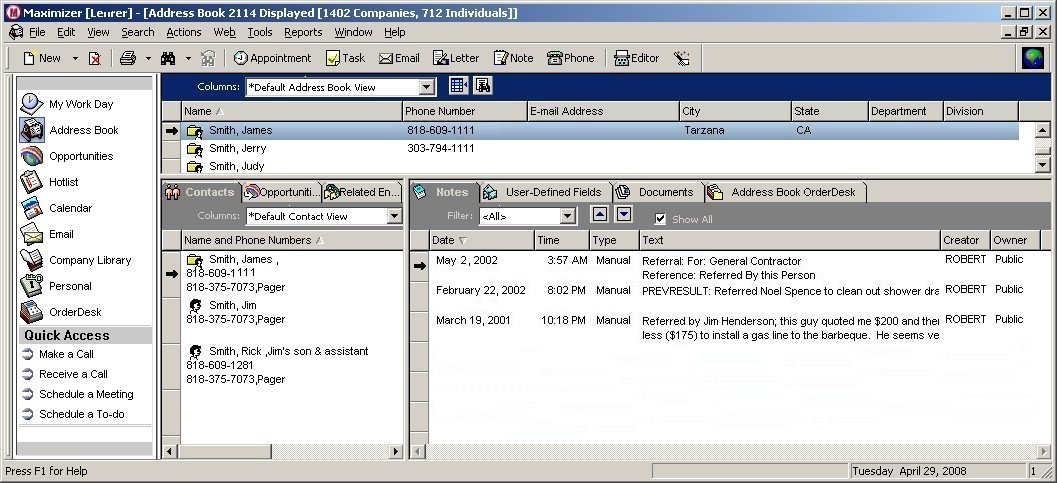The width and height of the screenshot is (1057, 483).
Task: Click the printer toolbar icon
Action: (128, 59)
